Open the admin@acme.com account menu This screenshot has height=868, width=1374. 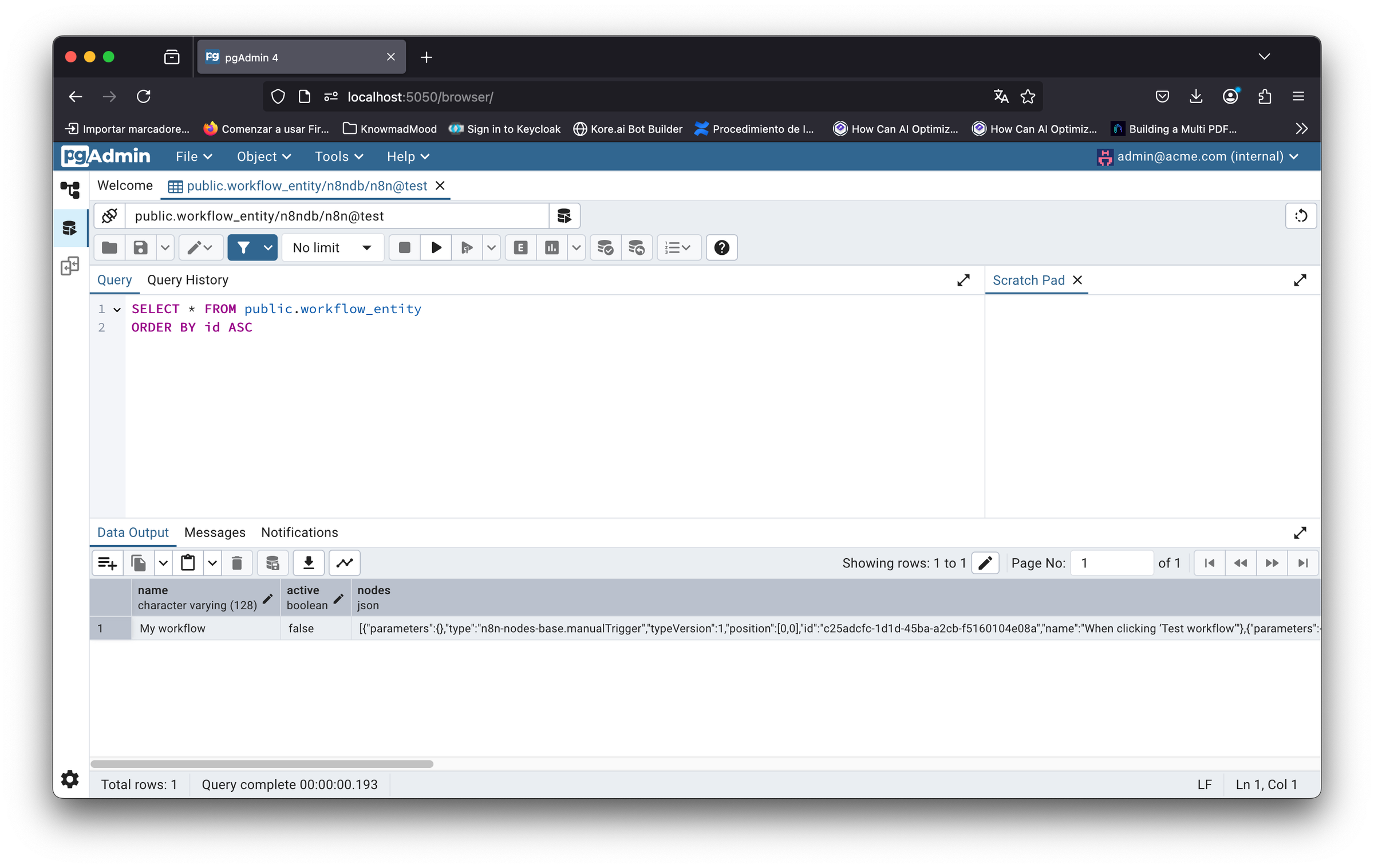(1199, 156)
